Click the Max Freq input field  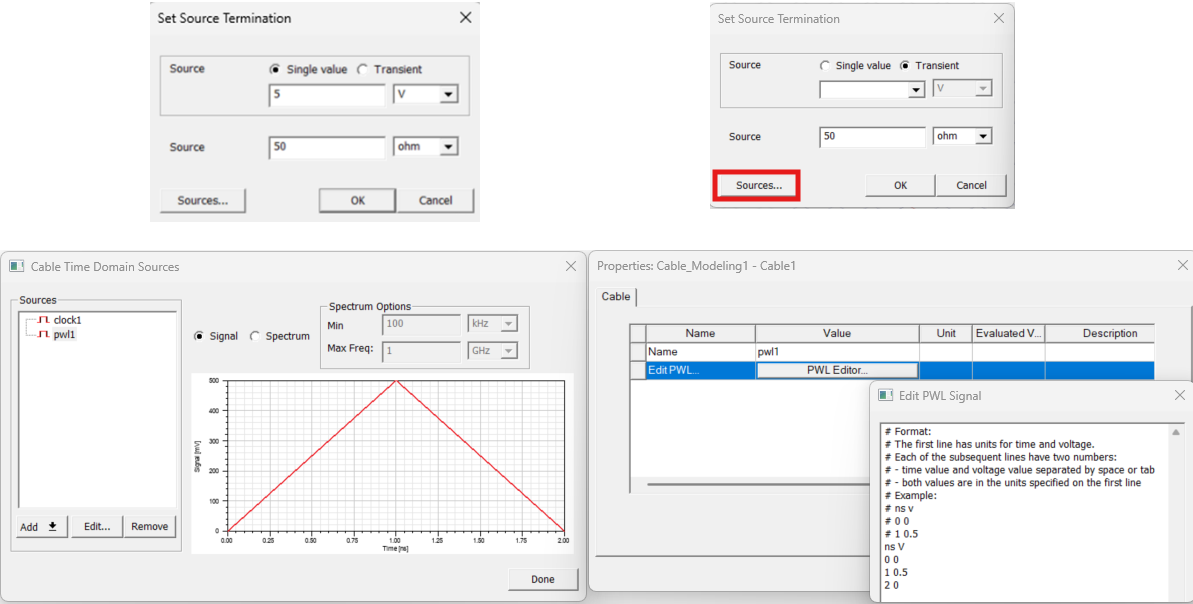[x=421, y=350]
